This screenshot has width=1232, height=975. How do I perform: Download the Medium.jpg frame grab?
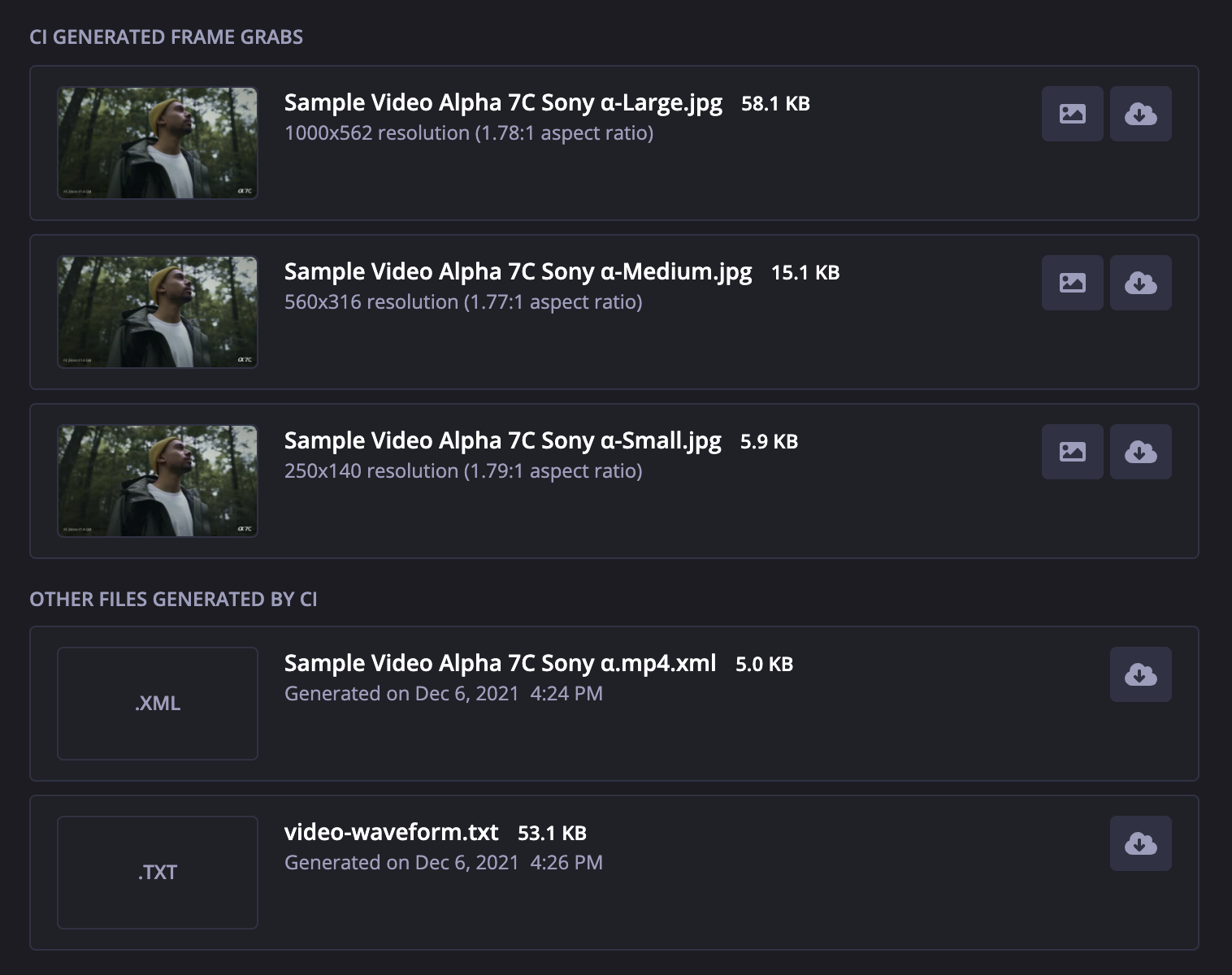point(1140,283)
